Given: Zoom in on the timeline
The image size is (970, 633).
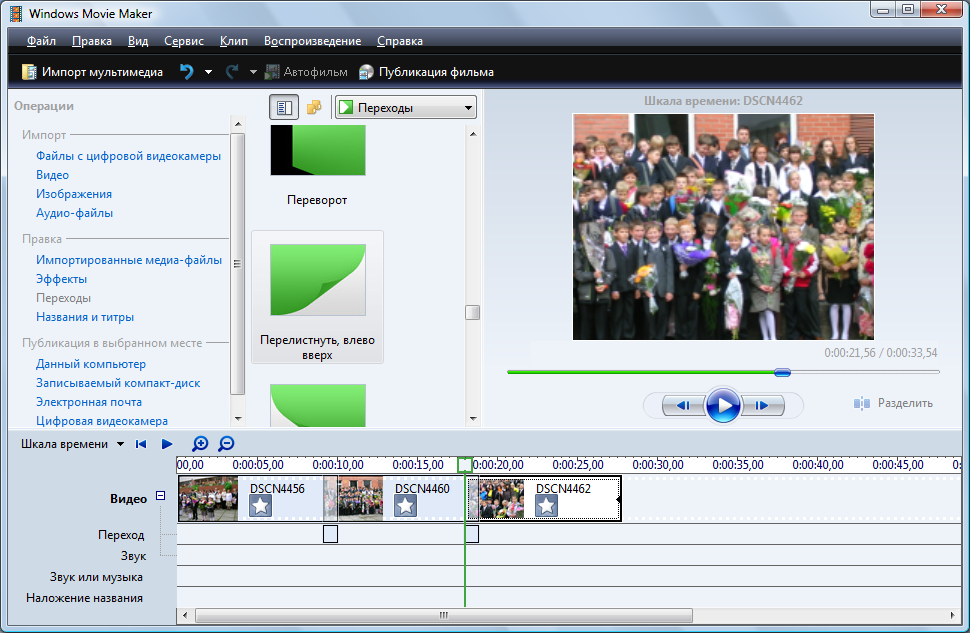Looking at the screenshot, I should [x=200, y=444].
